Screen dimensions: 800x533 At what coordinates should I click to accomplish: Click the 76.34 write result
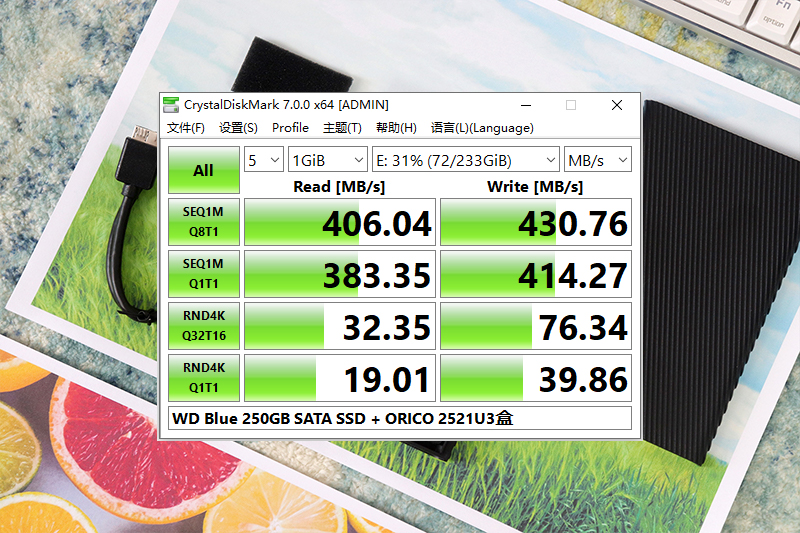pyautogui.click(x=536, y=326)
